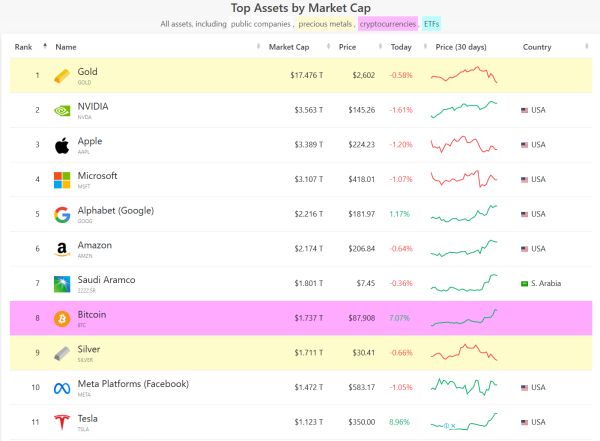Screen dimensions: 600x441
Task: Open Meta Platforms (Facebook) company page
Action: [133, 384]
